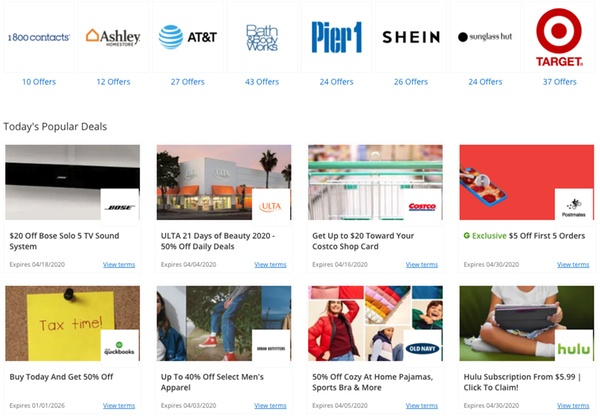The width and height of the screenshot is (600, 416).
Task: Open the Old Navy pajamas deal image
Action: pyautogui.click(x=375, y=323)
